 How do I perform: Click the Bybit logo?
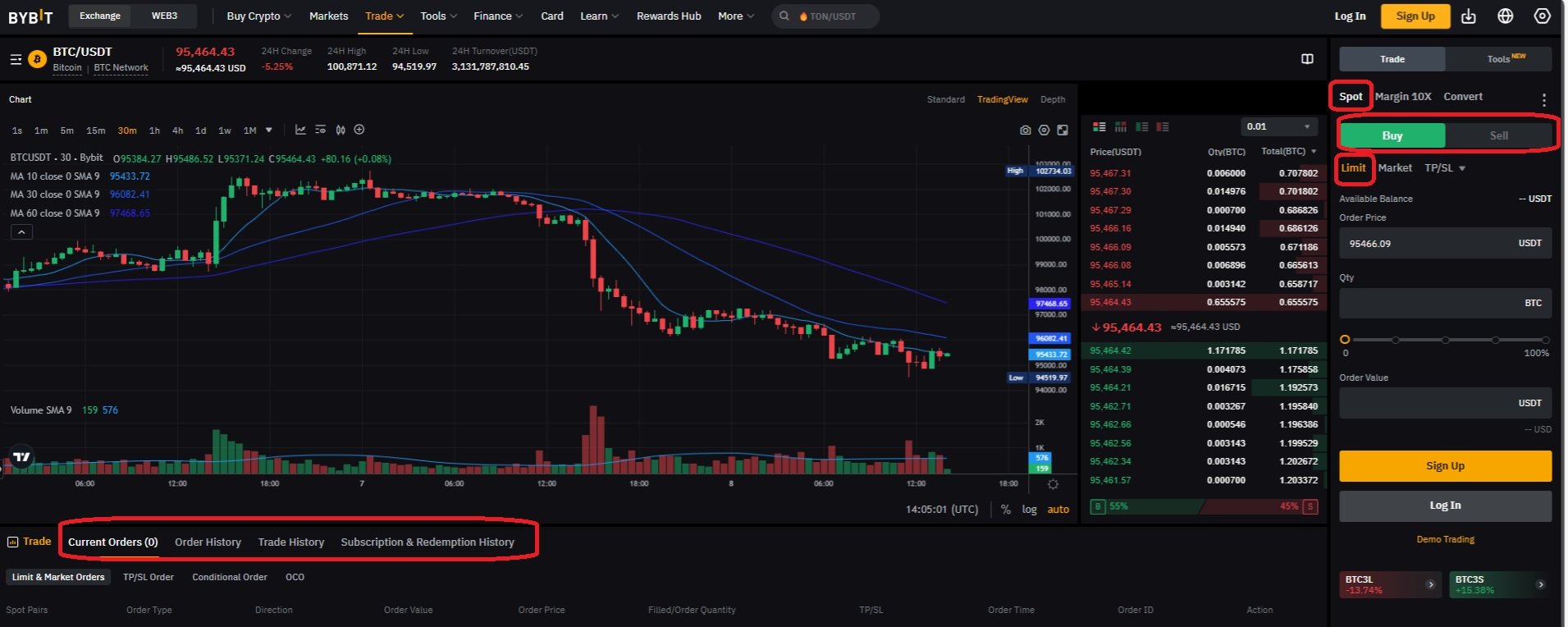pyautogui.click(x=30, y=16)
